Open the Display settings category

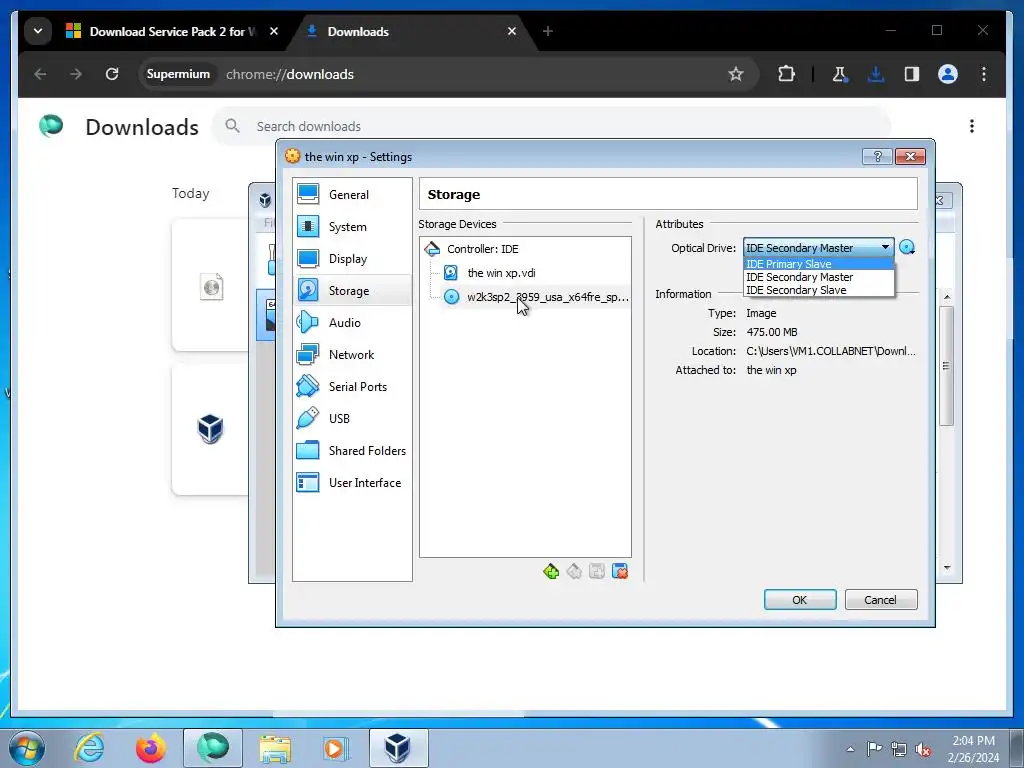352,259
